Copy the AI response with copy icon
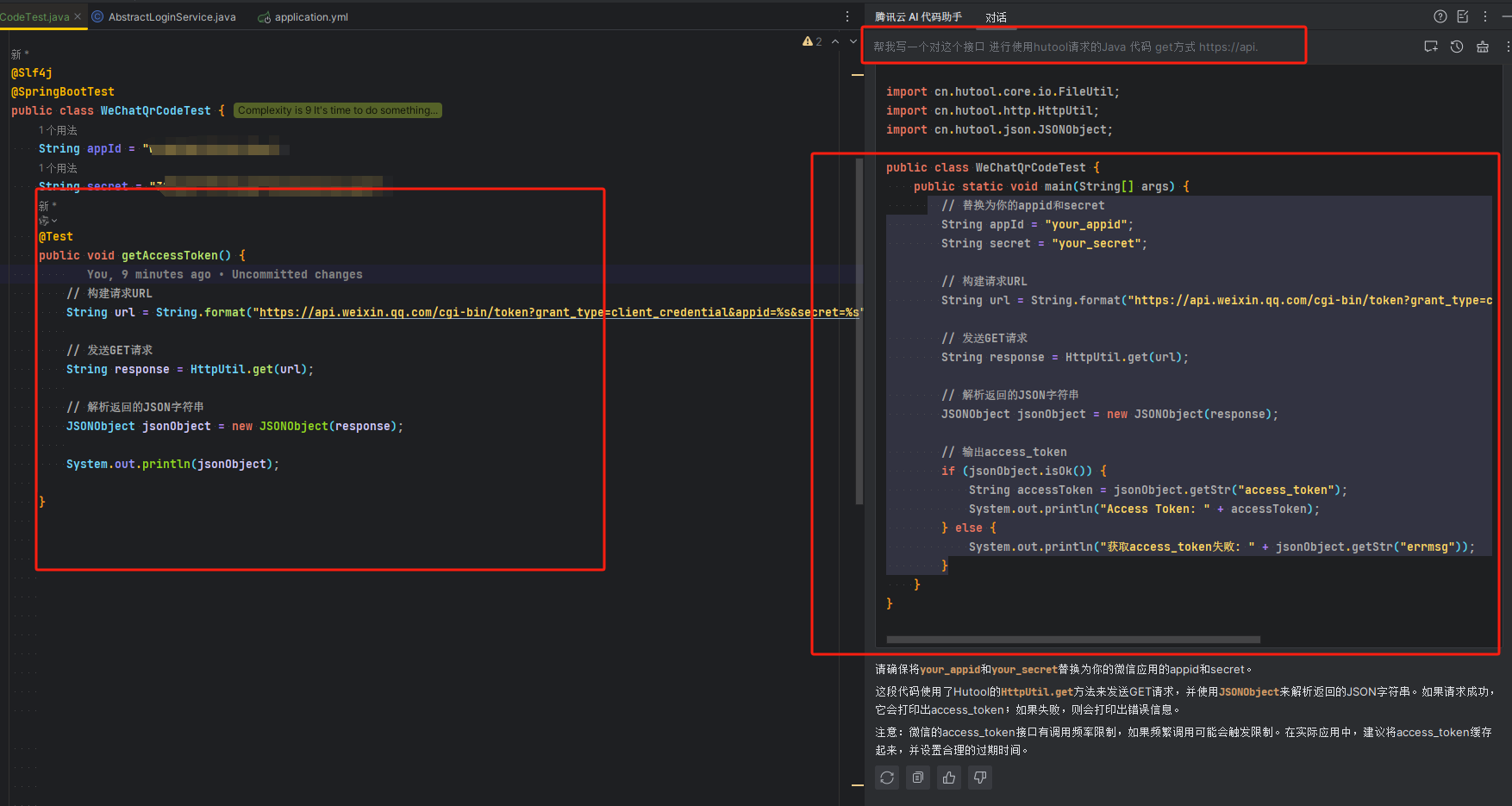The image size is (1512, 806). tap(918, 778)
